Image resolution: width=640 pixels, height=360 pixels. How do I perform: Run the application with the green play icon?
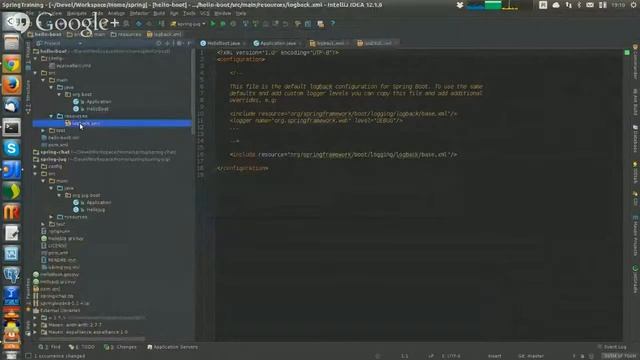[x=213, y=24]
